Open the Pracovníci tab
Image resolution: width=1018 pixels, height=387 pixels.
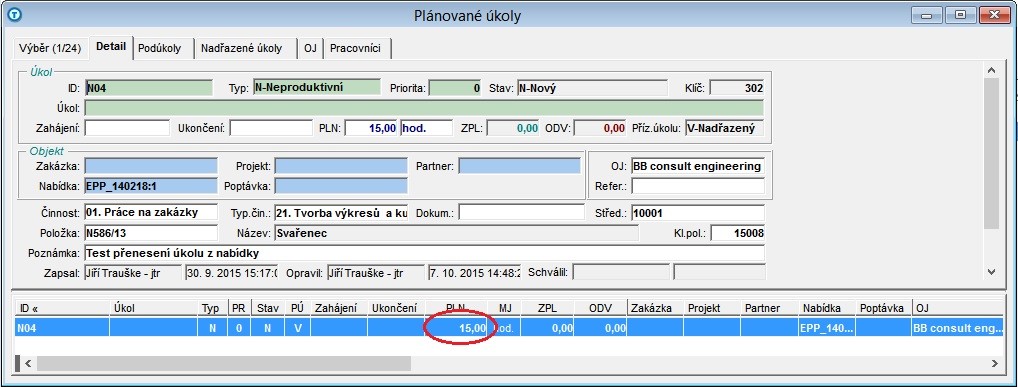(x=356, y=49)
